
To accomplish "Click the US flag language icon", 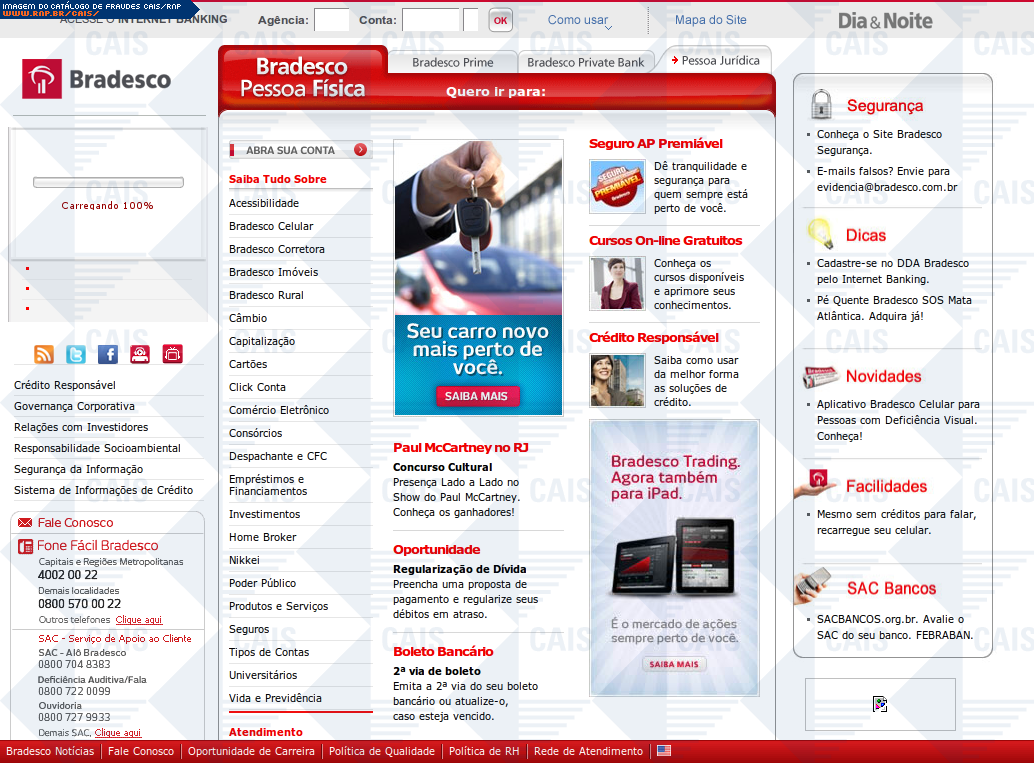I will [x=664, y=751].
